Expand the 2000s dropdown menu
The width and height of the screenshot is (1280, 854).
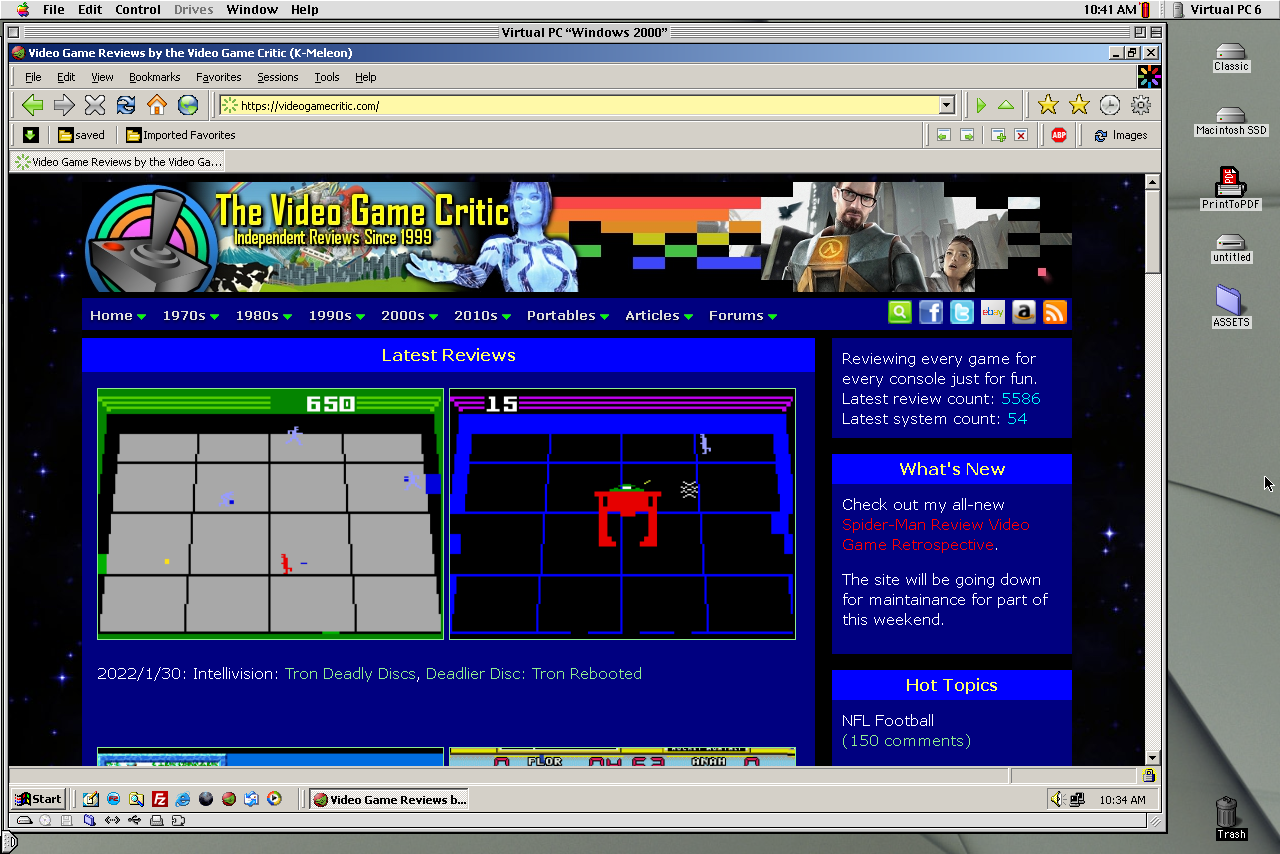[410, 315]
